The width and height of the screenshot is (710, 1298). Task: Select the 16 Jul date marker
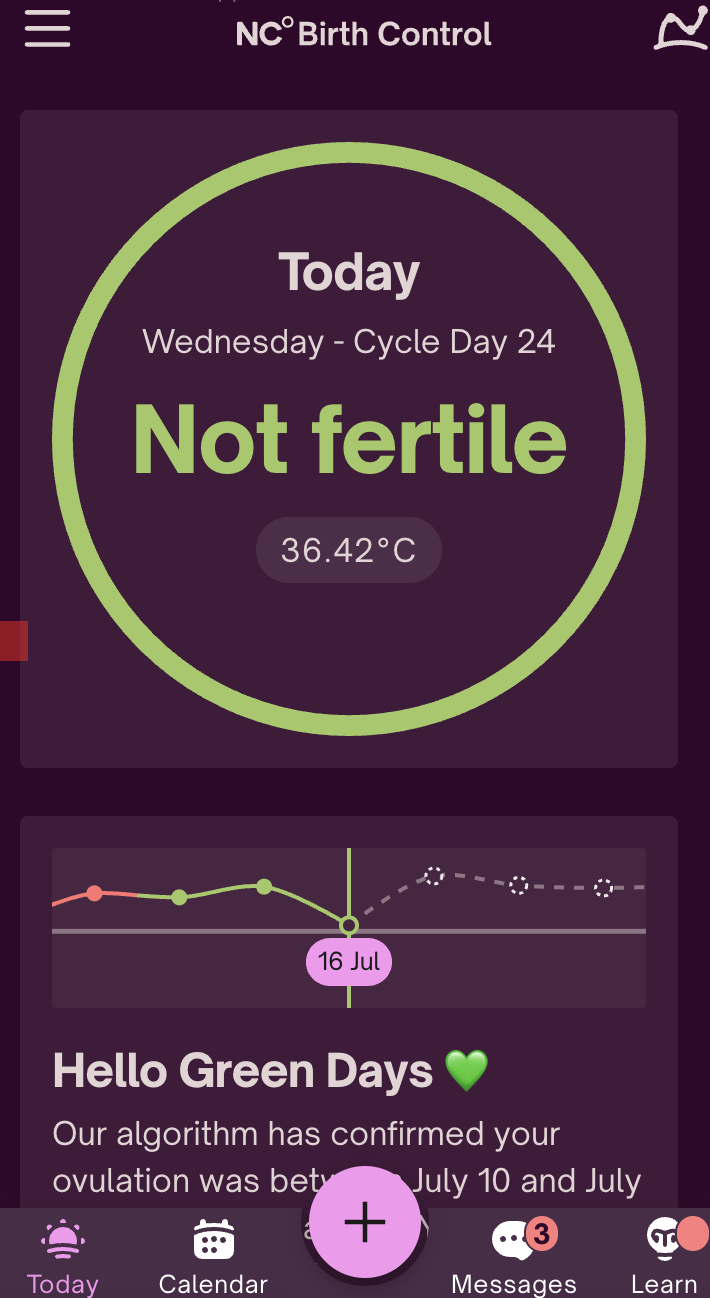(x=349, y=962)
